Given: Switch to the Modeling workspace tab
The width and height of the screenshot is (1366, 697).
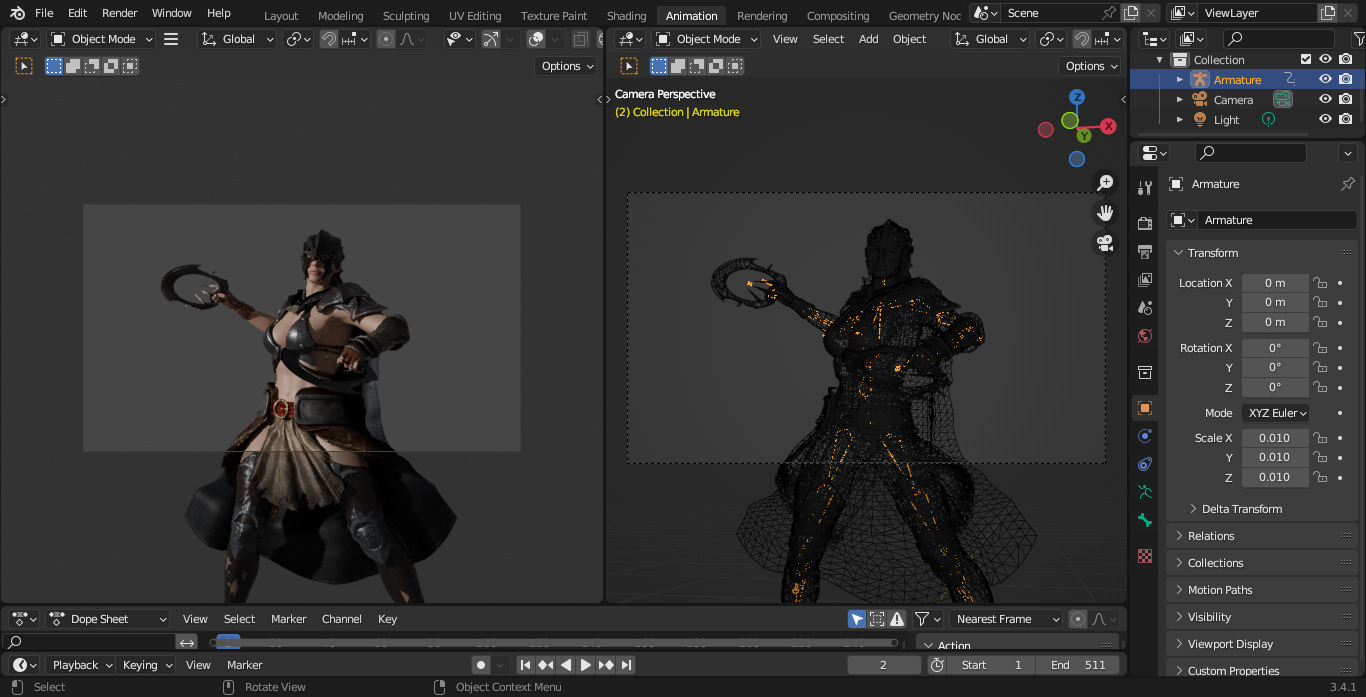Looking at the screenshot, I should click(341, 16).
